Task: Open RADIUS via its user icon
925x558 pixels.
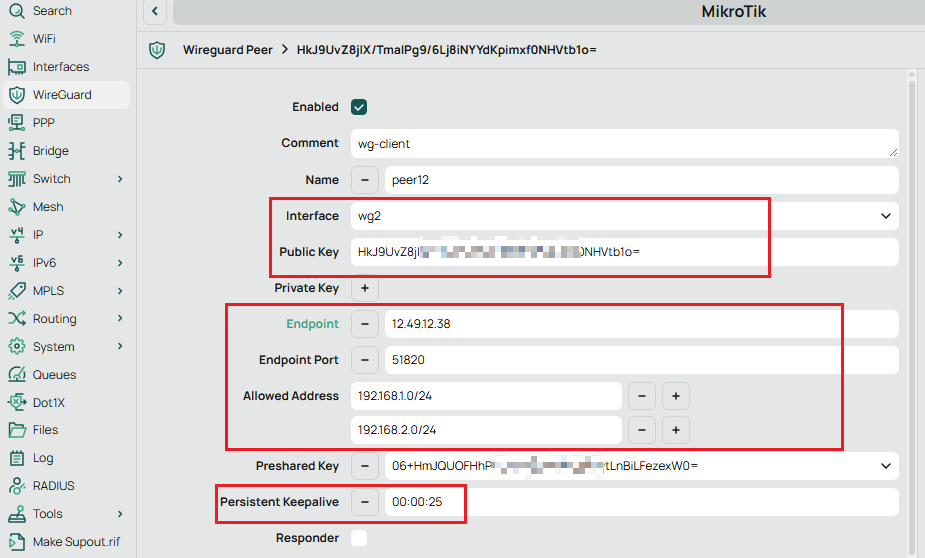Action: [17, 486]
